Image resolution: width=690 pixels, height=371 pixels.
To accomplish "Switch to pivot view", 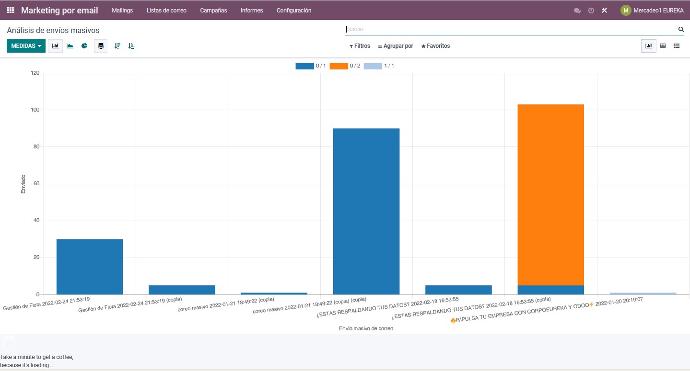I will pos(663,46).
